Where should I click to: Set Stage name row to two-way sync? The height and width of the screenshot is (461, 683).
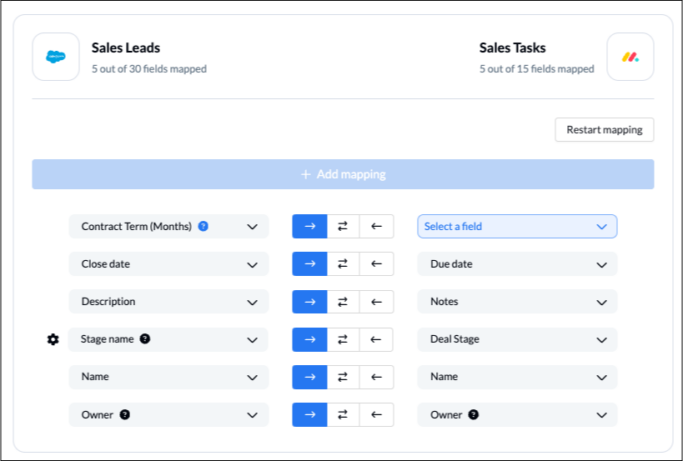(343, 339)
